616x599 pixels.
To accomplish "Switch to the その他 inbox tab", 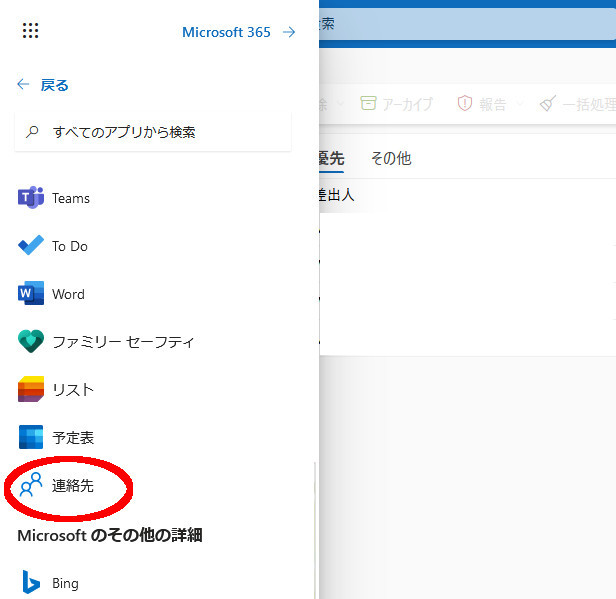I will [x=390, y=158].
